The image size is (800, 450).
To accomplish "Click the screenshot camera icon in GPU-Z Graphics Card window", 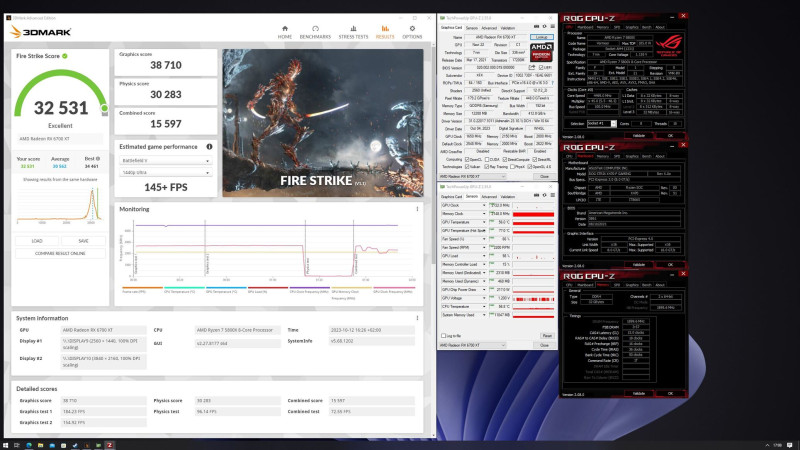I will (536, 27).
